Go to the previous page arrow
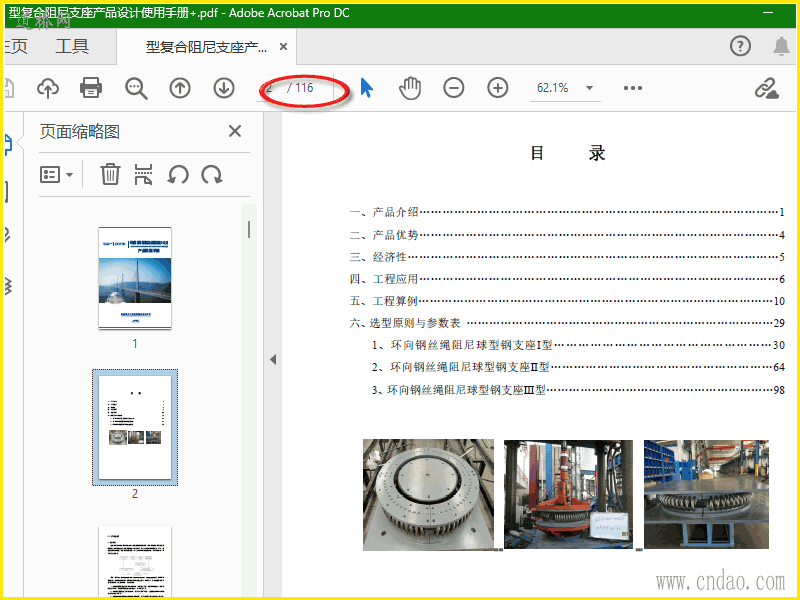Viewport: 800px width, 600px height. (180, 88)
